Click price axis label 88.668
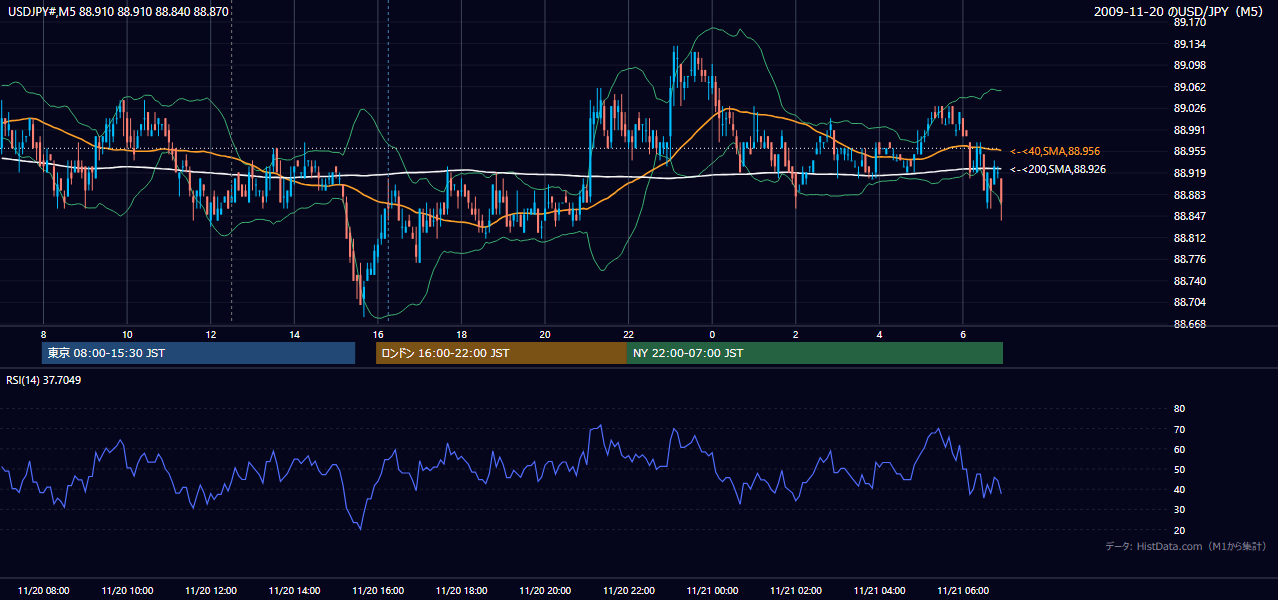The image size is (1278, 600). [1189, 324]
